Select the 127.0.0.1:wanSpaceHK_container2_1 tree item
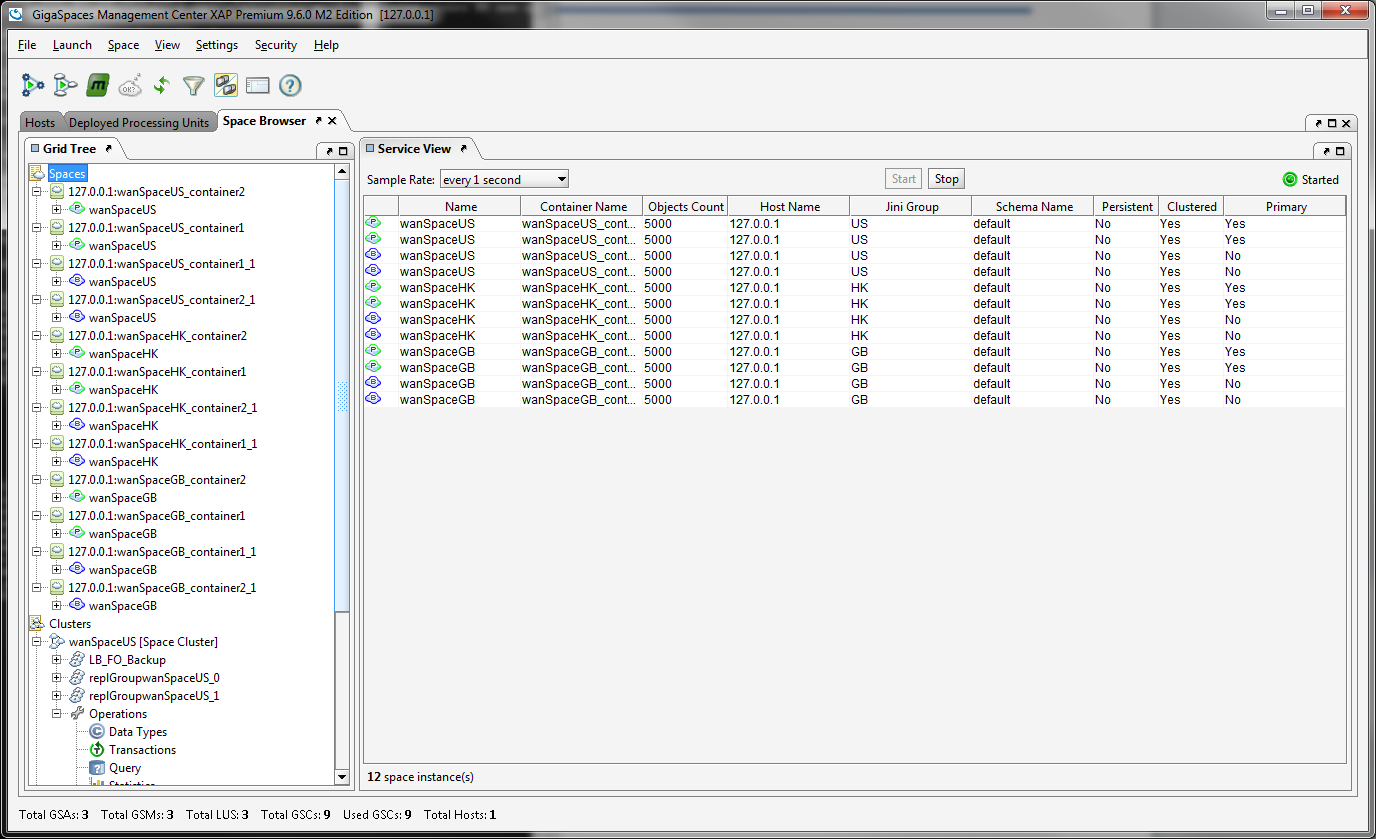This screenshot has width=1376, height=839. pos(163,408)
